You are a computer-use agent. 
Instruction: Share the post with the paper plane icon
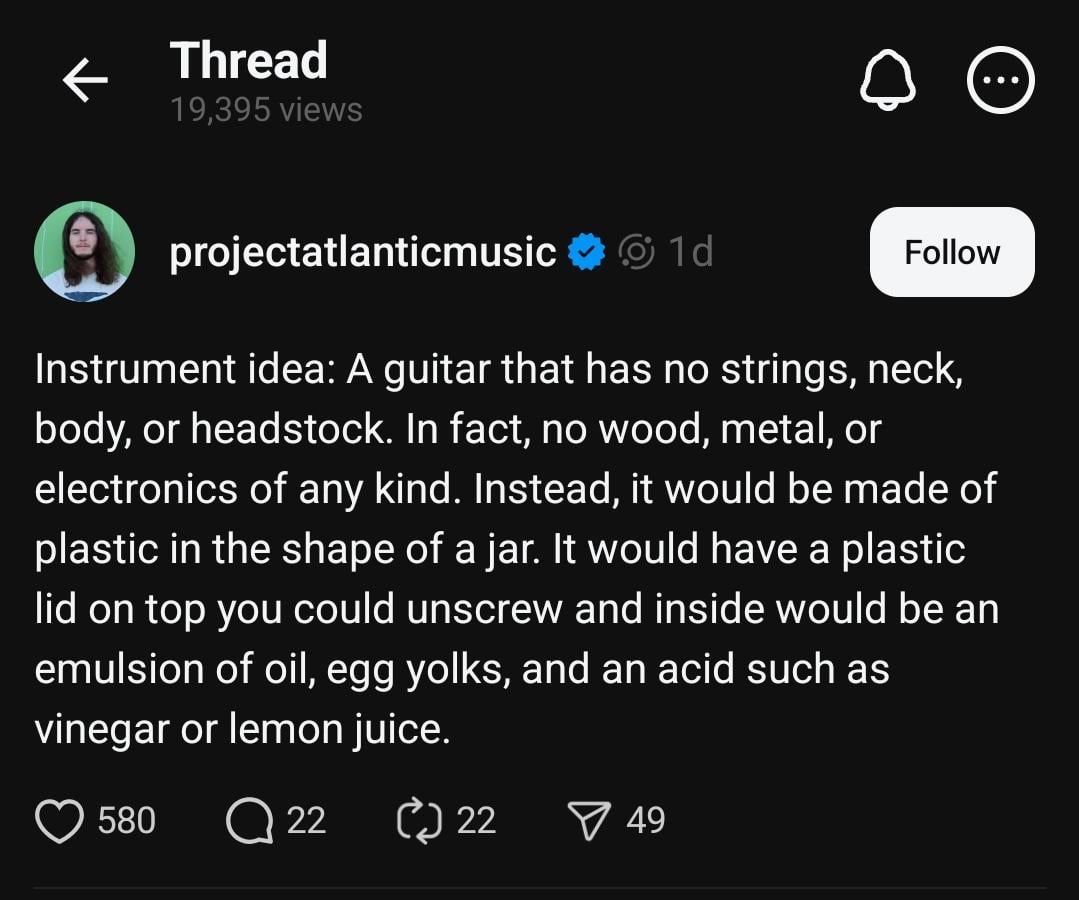click(588, 821)
